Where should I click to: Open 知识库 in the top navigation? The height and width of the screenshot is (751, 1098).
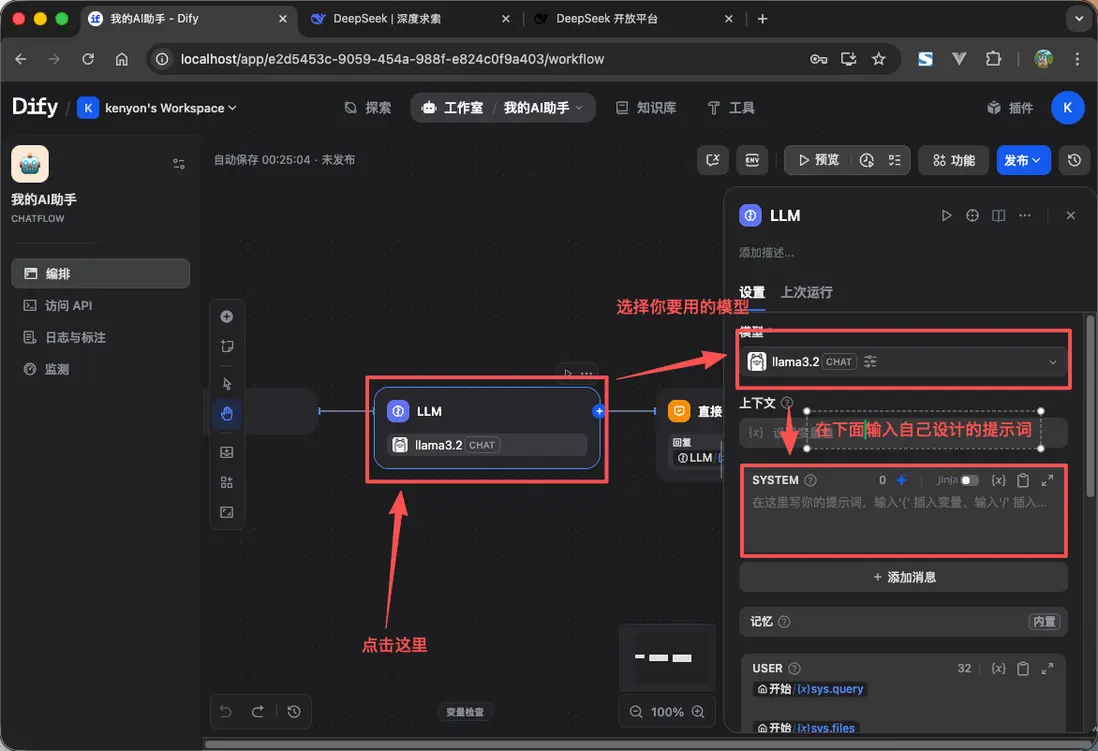coord(646,107)
